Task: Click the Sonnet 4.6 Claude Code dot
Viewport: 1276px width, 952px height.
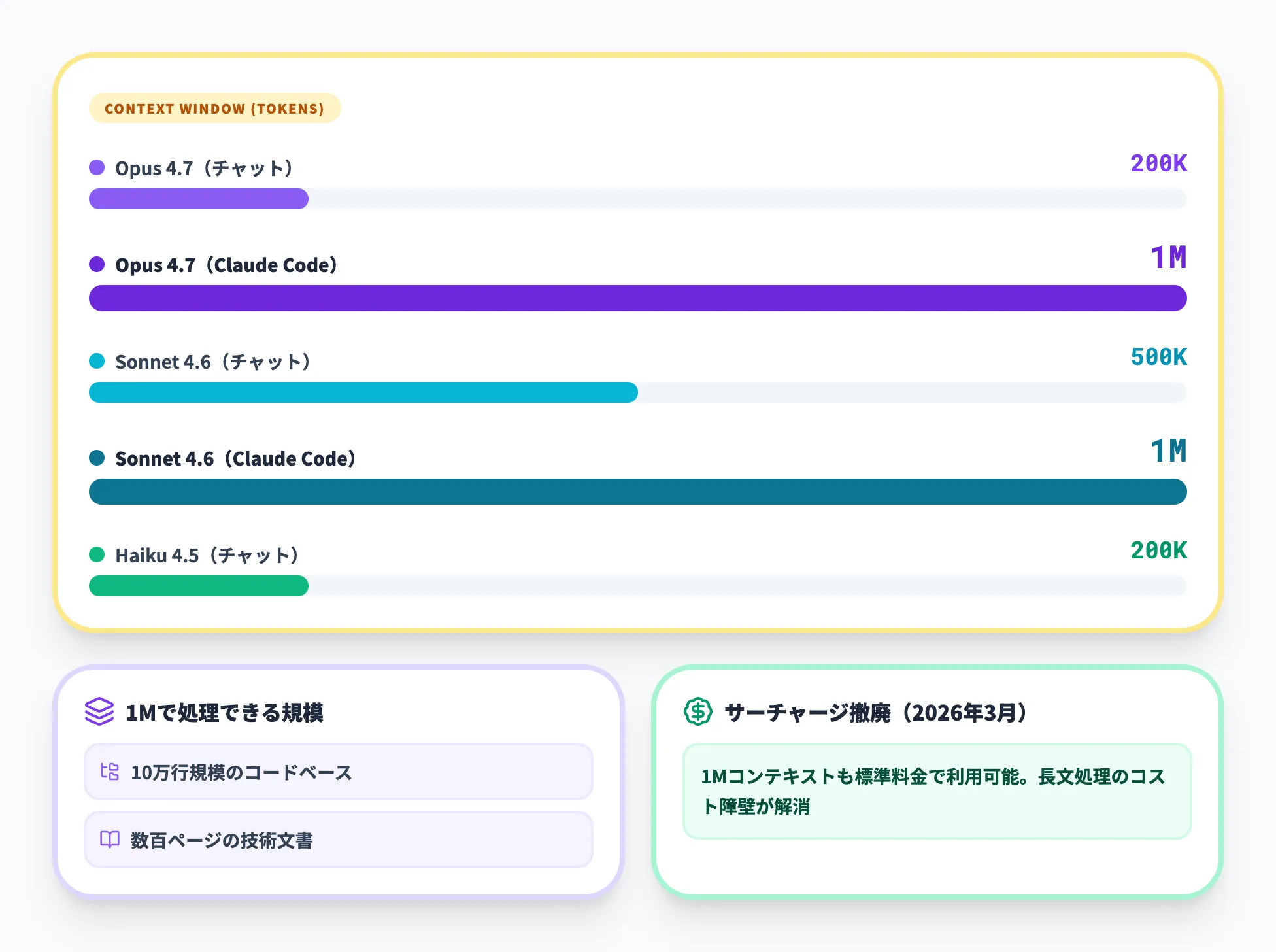Action: coord(97,458)
